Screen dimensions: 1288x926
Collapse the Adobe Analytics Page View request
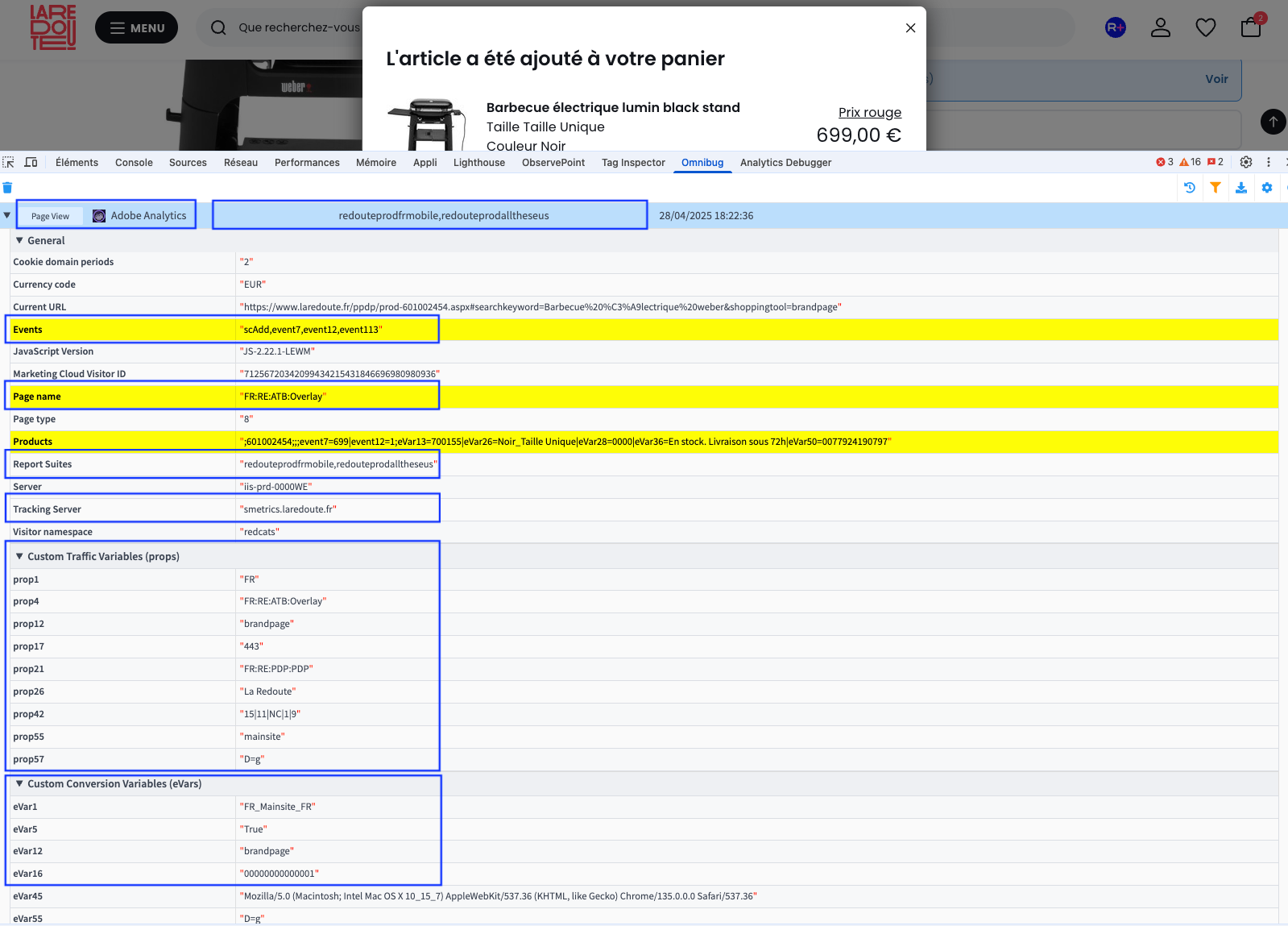[x=7, y=215]
